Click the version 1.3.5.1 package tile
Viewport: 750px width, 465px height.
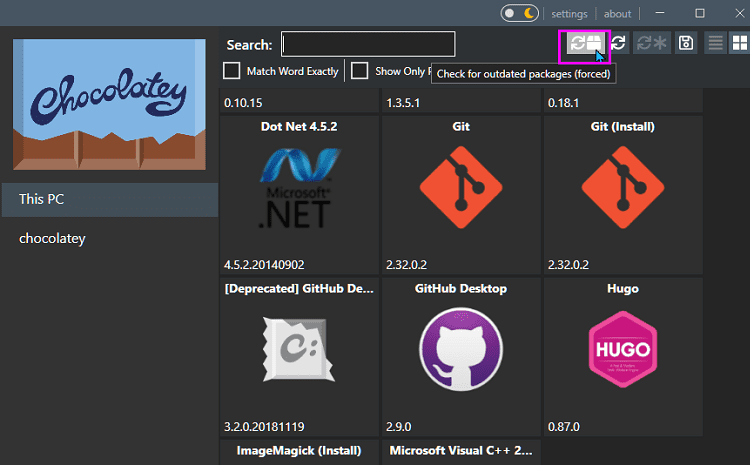[461, 100]
